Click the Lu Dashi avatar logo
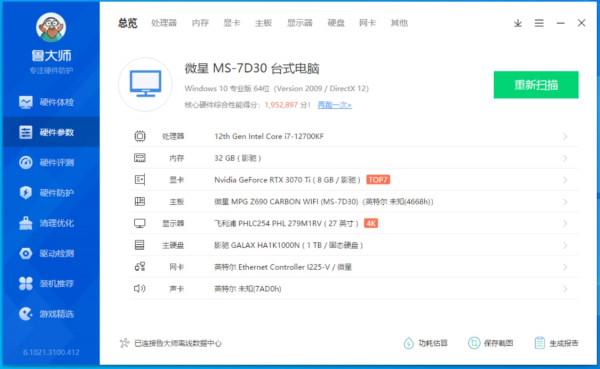Image resolution: width=600 pixels, height=369 pixels. (51, 27)
